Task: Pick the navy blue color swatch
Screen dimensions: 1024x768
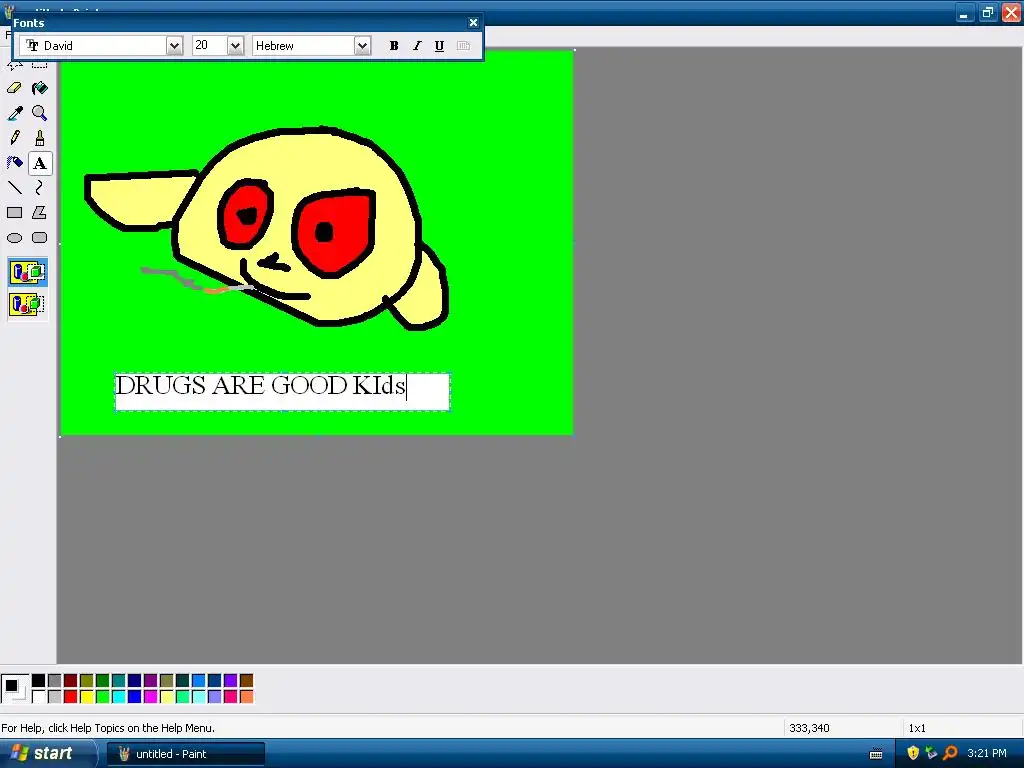Action: (x=135, y=681)
